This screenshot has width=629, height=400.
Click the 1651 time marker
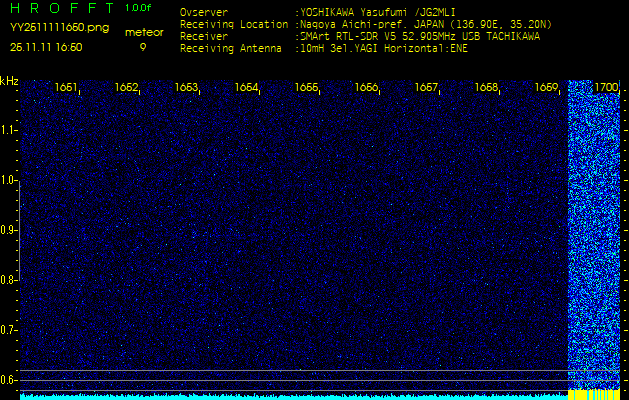66,88
